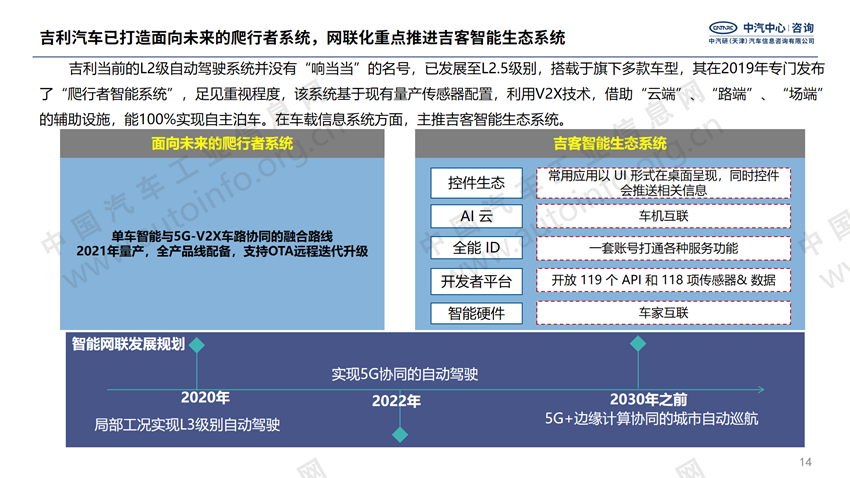Screen dimensions: 850x478
Task: Click the 中汽研(天津)汽车信息咨询有限公司 caption
Action: pyautogui.click(x=762, y=41)
